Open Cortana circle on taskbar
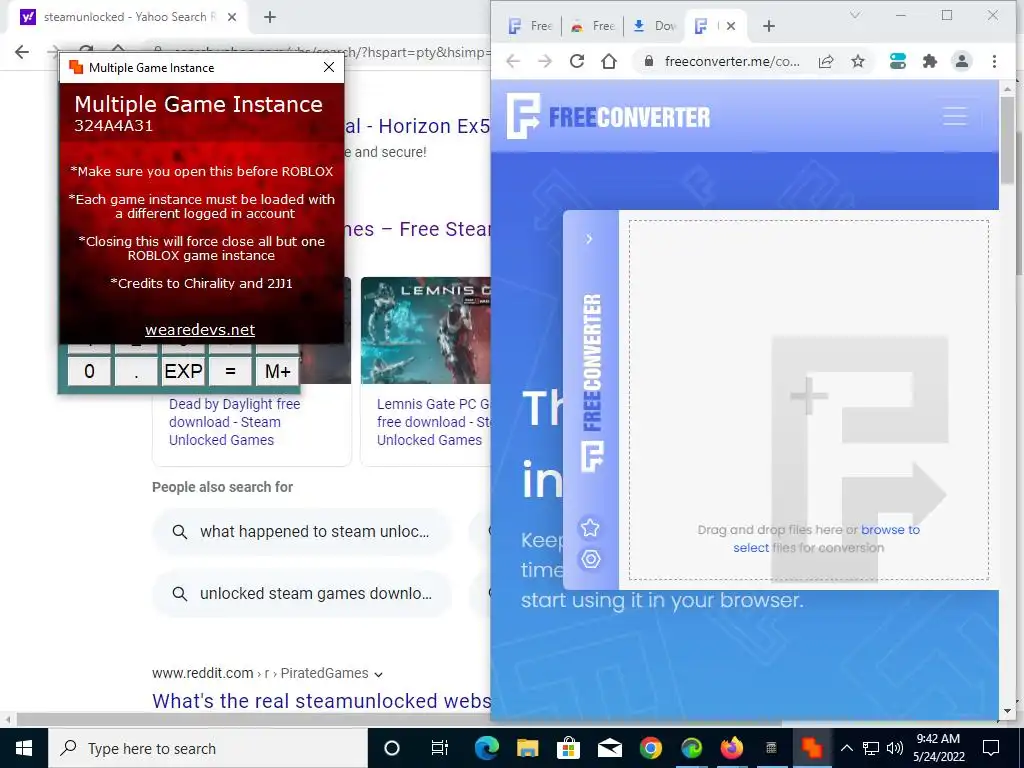This screenshot has height=768, width=1024. (392, 748)
